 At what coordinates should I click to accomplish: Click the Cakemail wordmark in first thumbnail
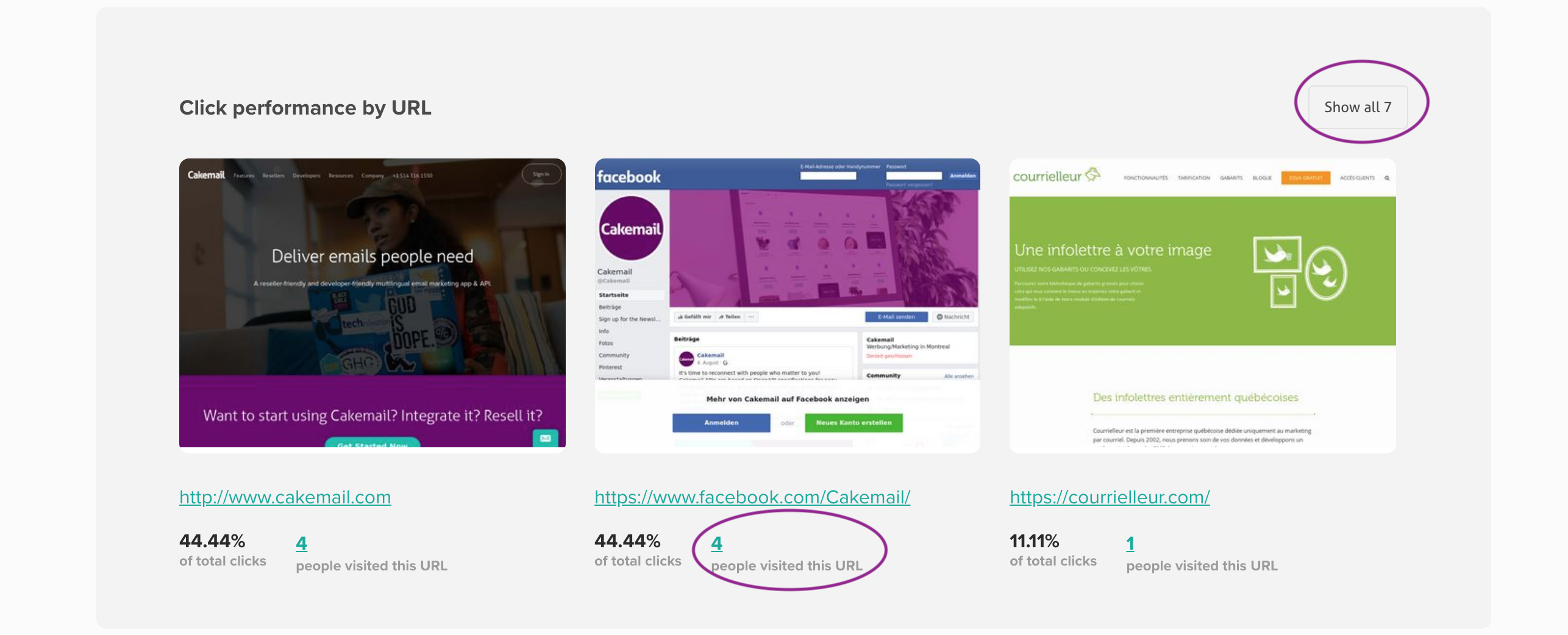coord(206,175)
